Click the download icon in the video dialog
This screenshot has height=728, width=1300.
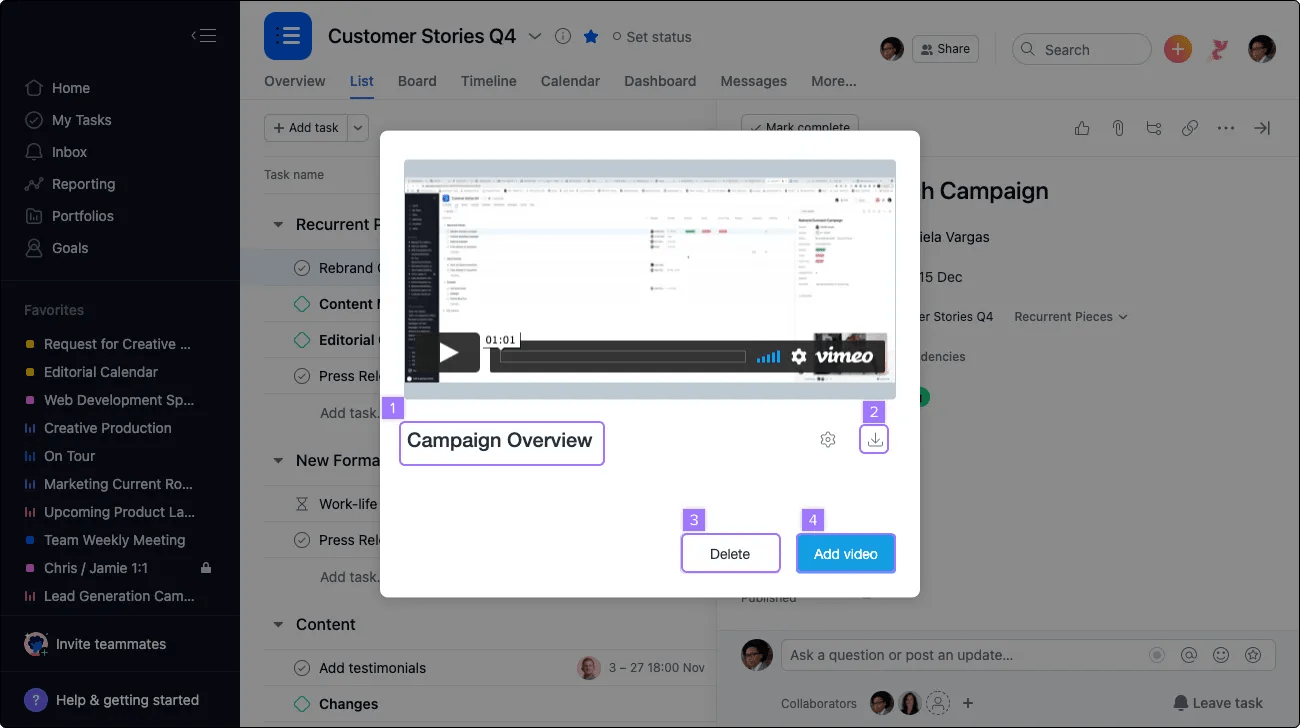click(x=875, y=439)
